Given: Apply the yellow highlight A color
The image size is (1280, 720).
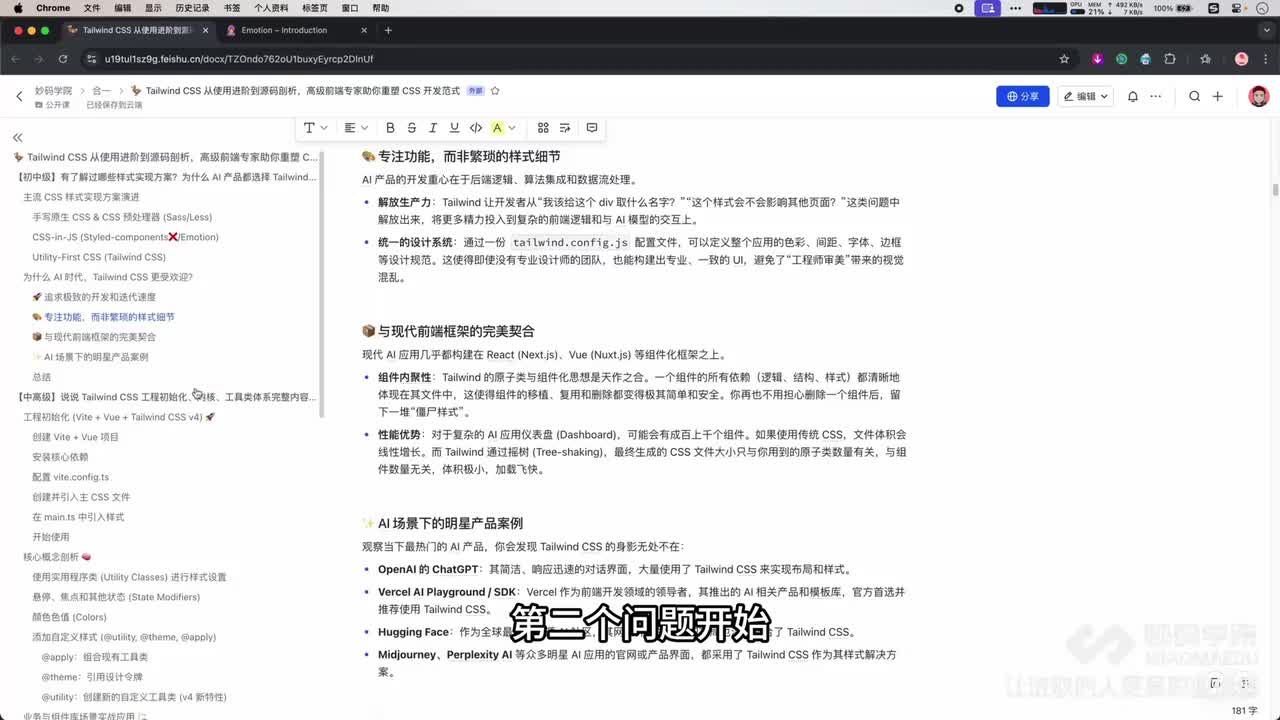Looking at the screenshot, I should click(x=497, y=128).
